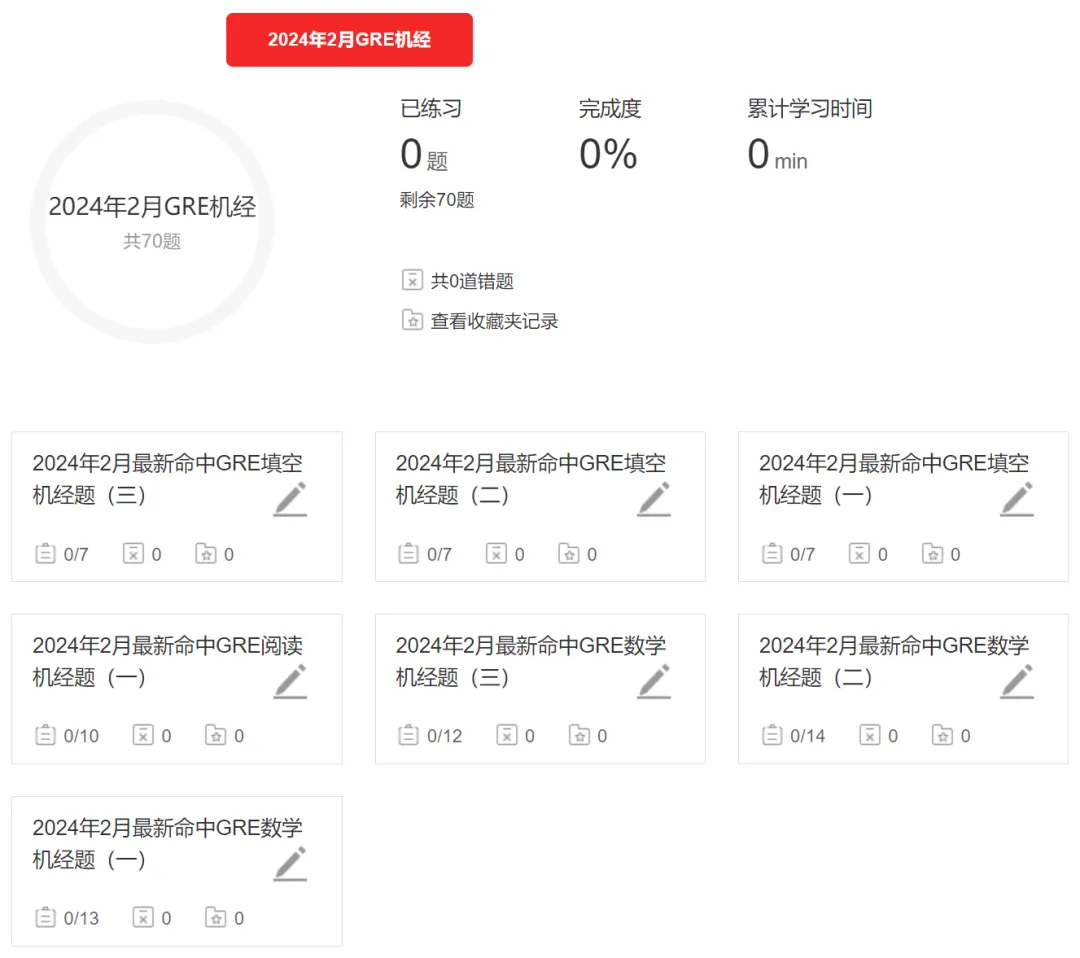
Task: Start practice pencil on 阅读机经题（一）card
Action: point(291,682)
